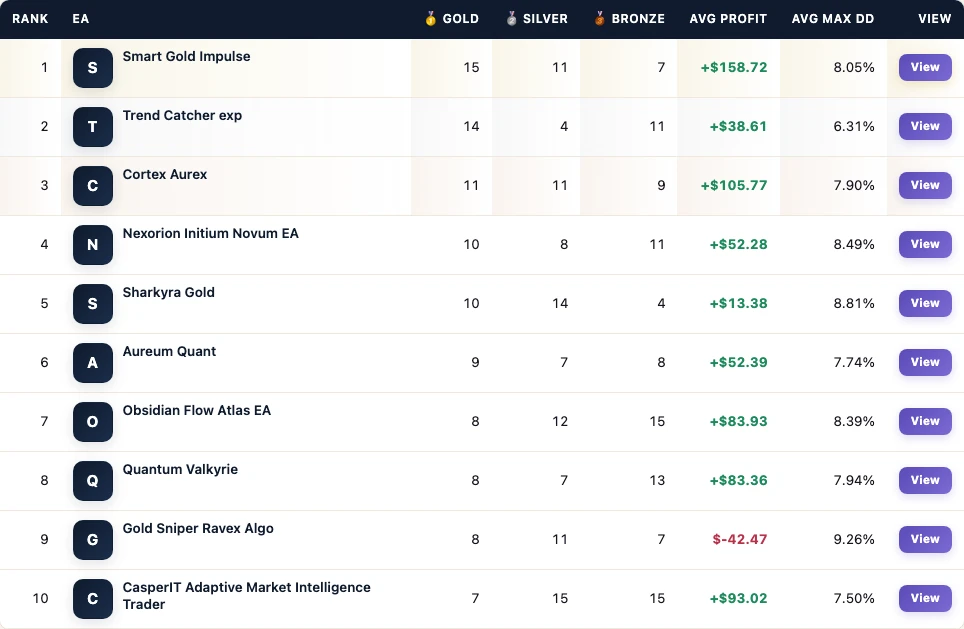Click the BRONZE column header label

click(638, 19)
